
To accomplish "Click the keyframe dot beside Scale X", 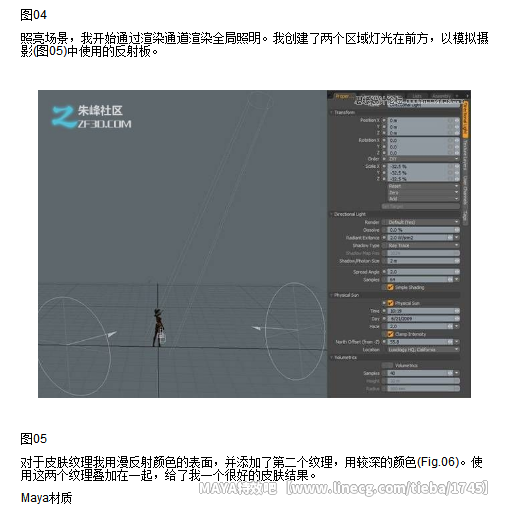I will [384, 166].
